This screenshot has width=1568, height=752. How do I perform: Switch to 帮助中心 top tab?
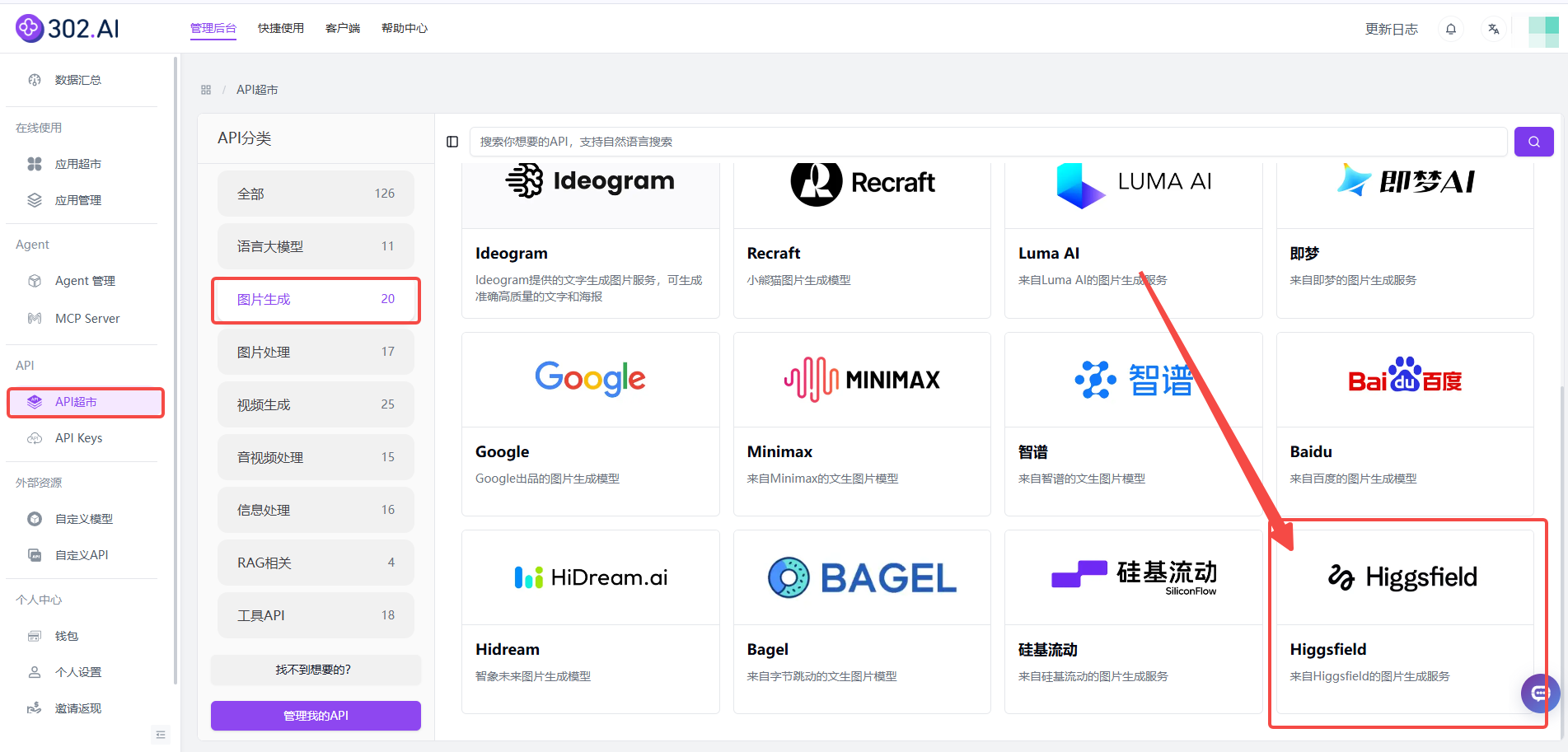coord(405,28)
